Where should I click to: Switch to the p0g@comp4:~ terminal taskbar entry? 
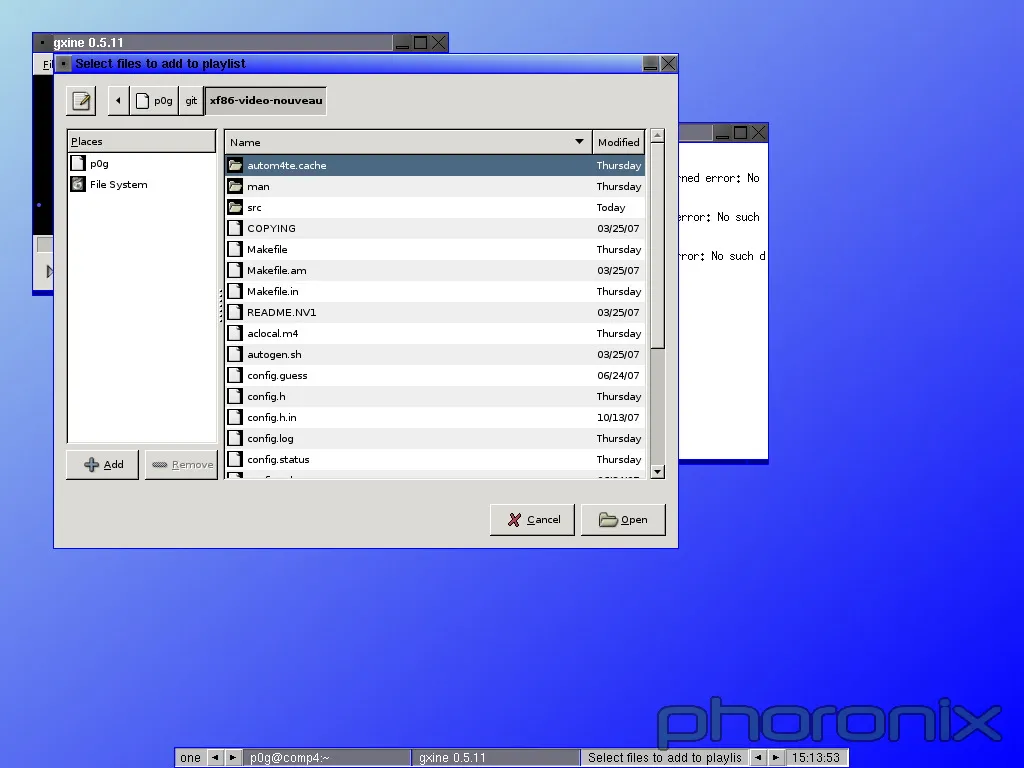tap(327, 758)
